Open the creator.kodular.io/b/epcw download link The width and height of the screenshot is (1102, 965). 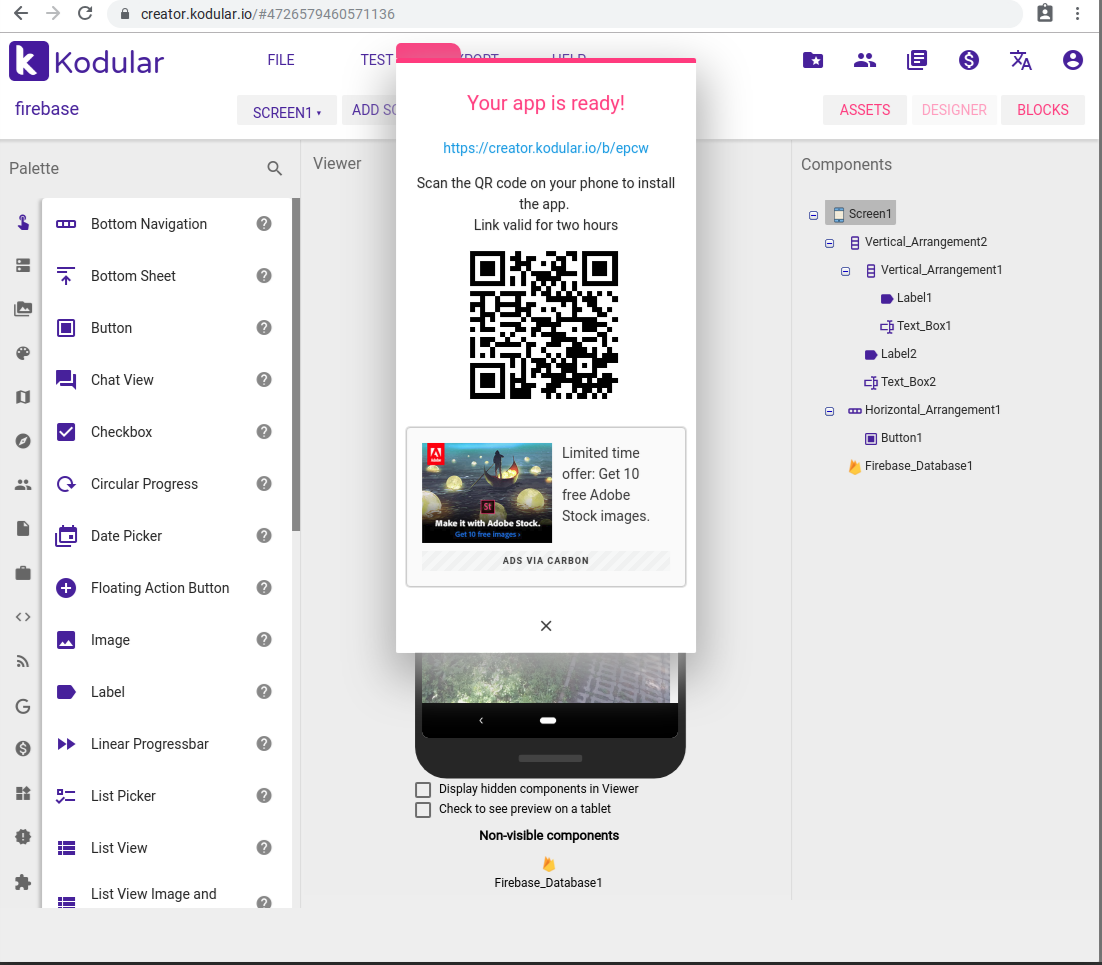(x=545, y=148)
